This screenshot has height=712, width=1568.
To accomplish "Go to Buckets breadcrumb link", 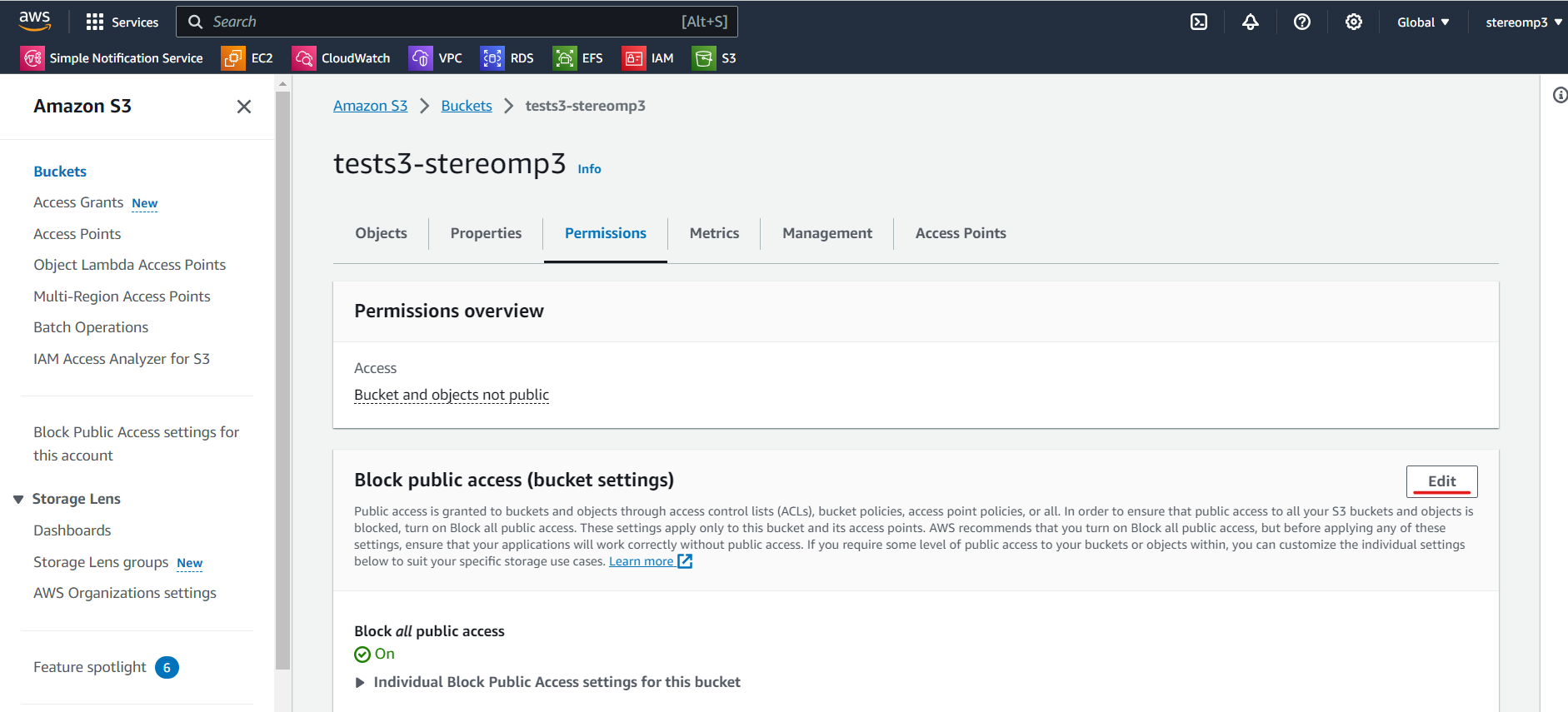I will point(467,106).
